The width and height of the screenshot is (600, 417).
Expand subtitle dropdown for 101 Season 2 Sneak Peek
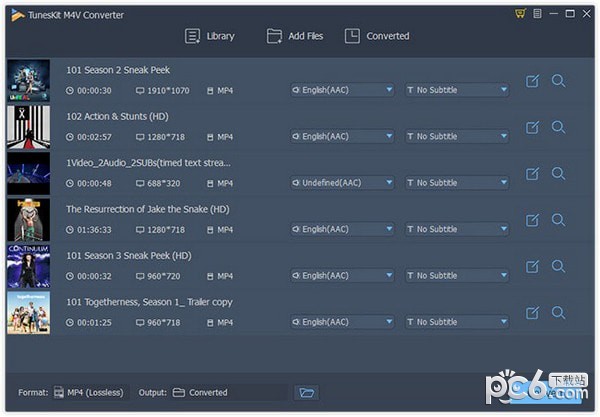coord(457,90)
